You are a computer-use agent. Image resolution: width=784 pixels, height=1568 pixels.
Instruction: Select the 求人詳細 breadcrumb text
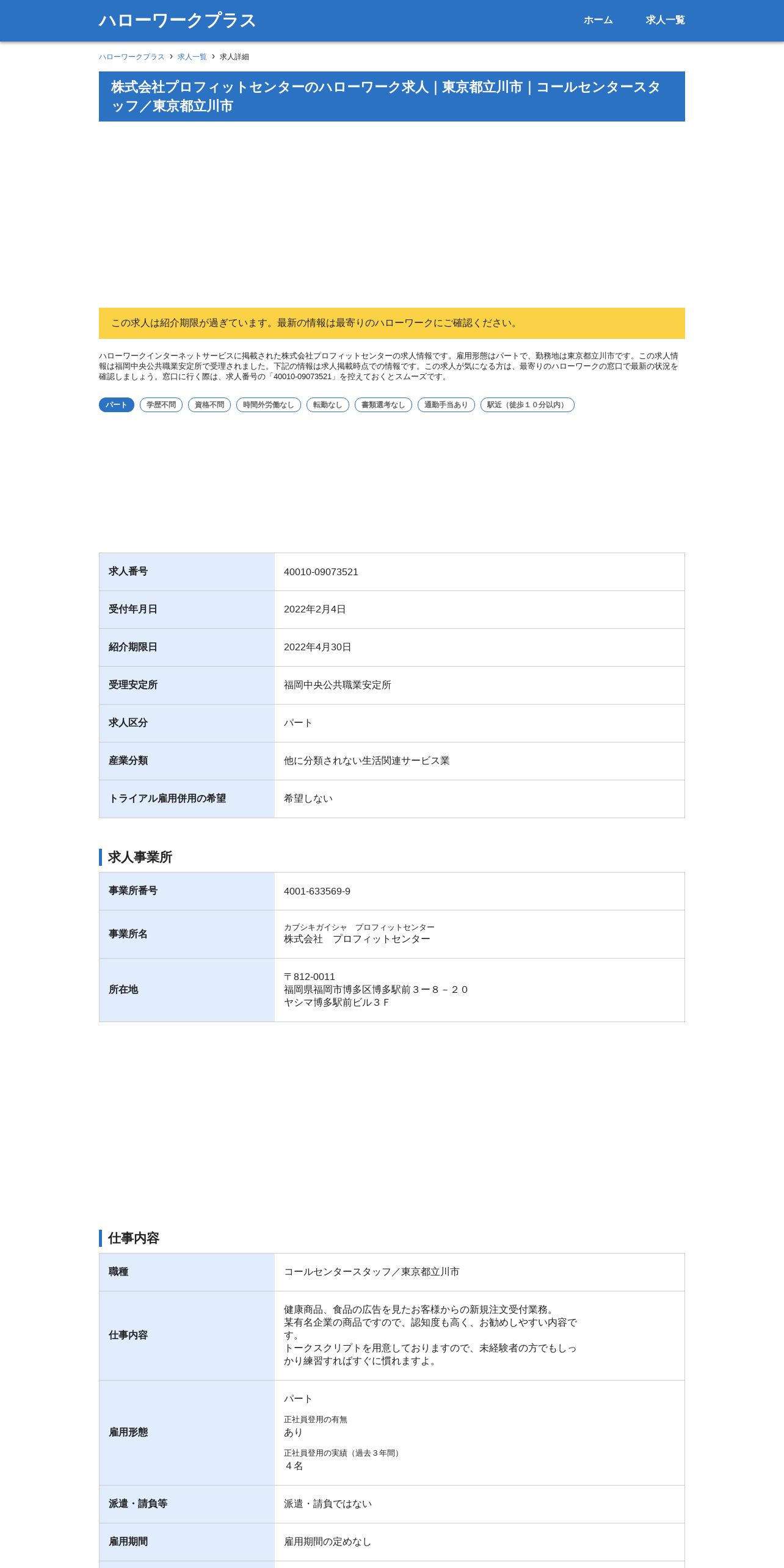pyautogui.click(x=234, y=57)
